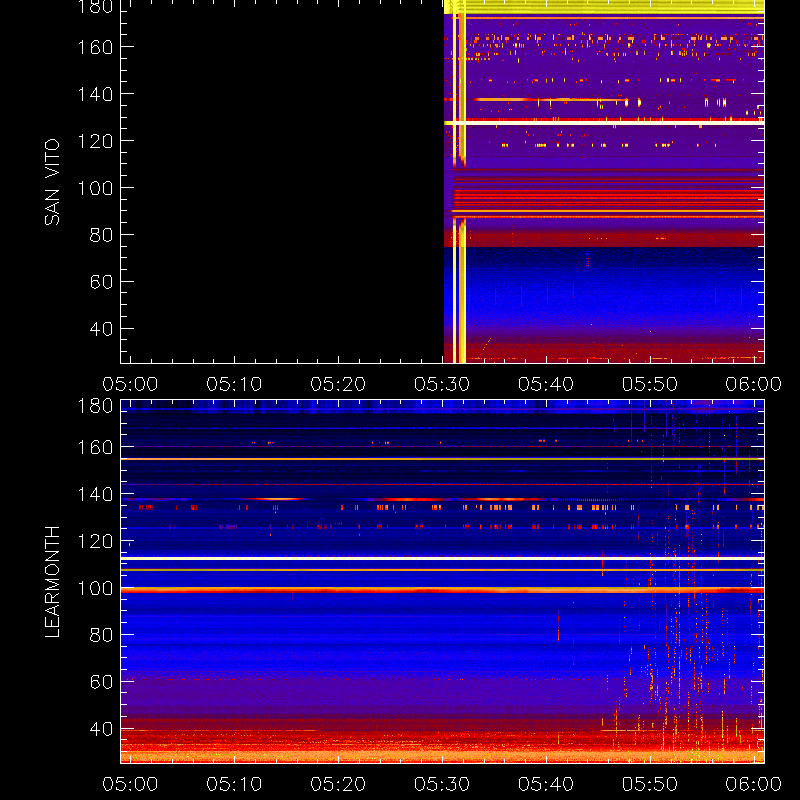Choose the 05:00 time label of the Learmonth plot

coord(130,784)
